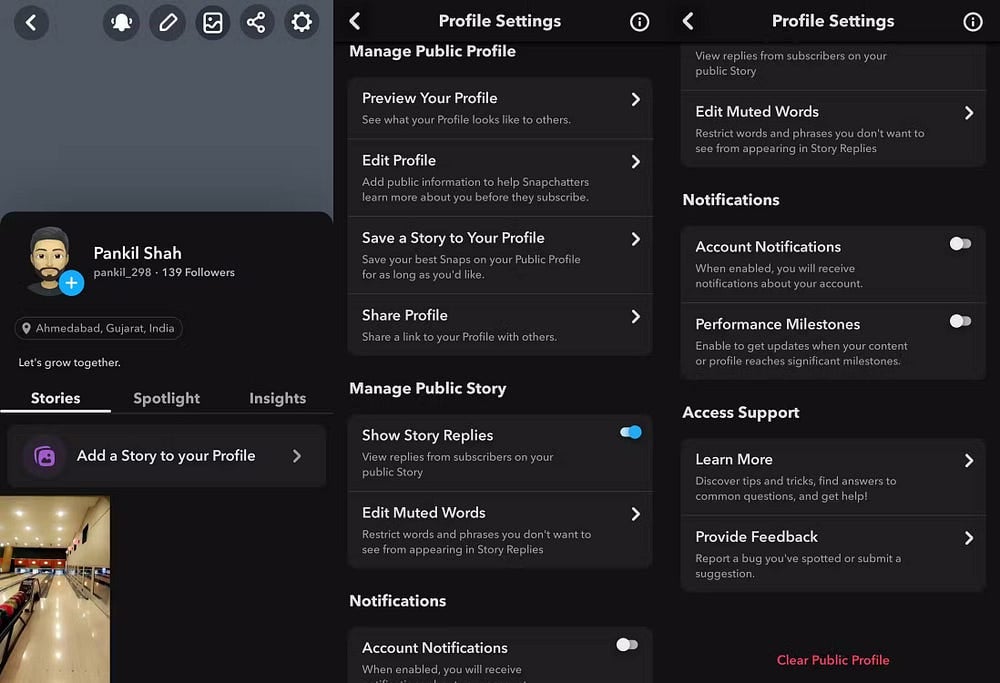The image size is (1000, 683).
Task: Tap the share icon on profile header
Action: [x=257, y=22]
